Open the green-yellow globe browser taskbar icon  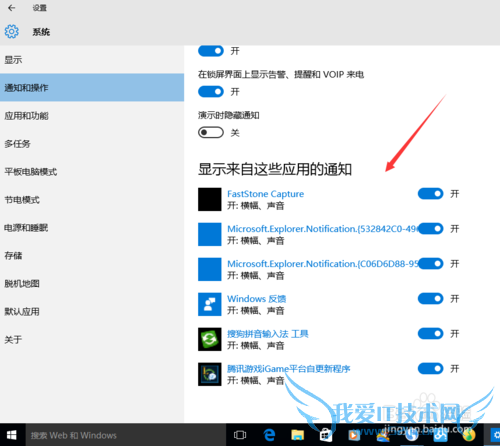coord(468,435)
